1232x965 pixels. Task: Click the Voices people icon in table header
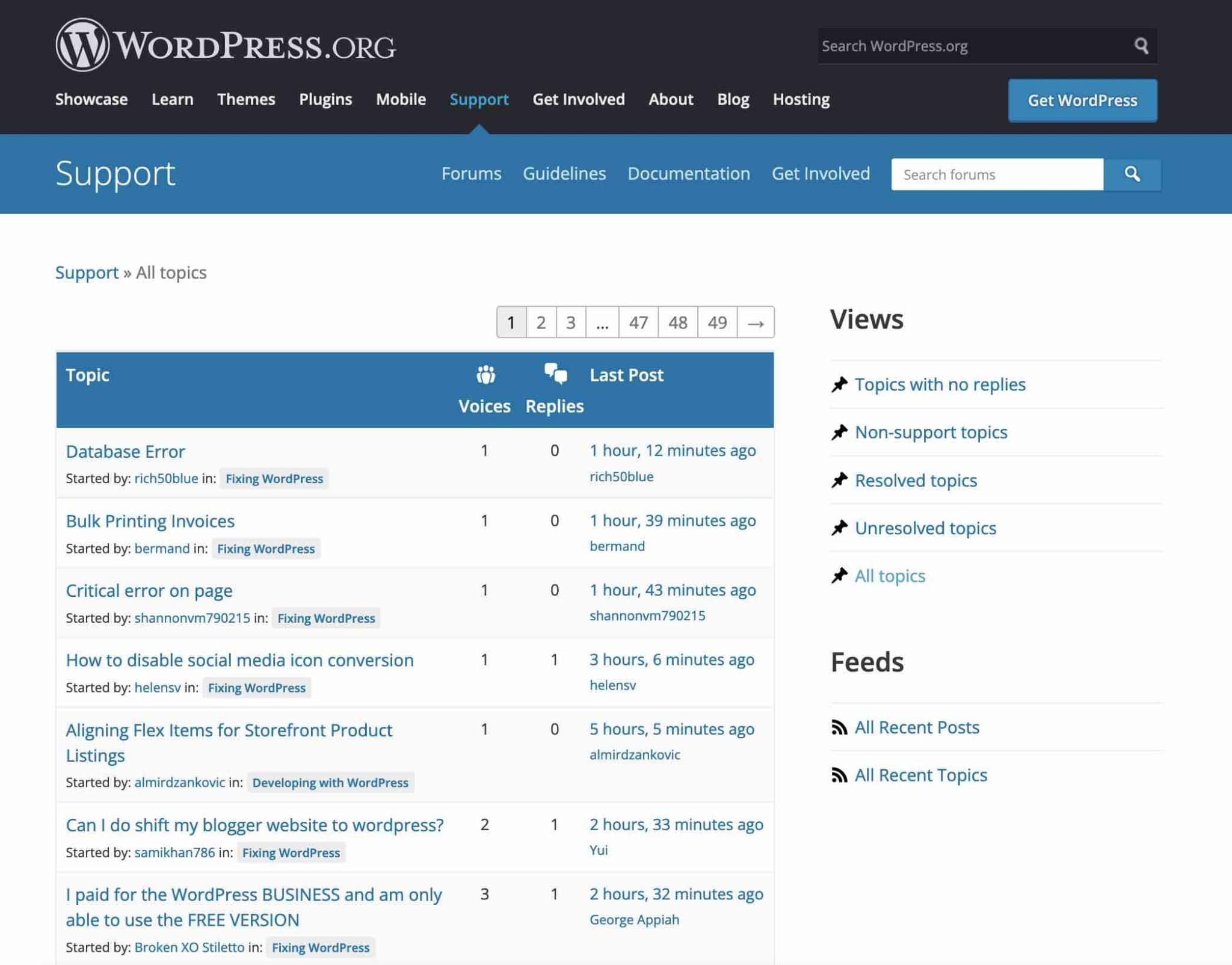485,374
